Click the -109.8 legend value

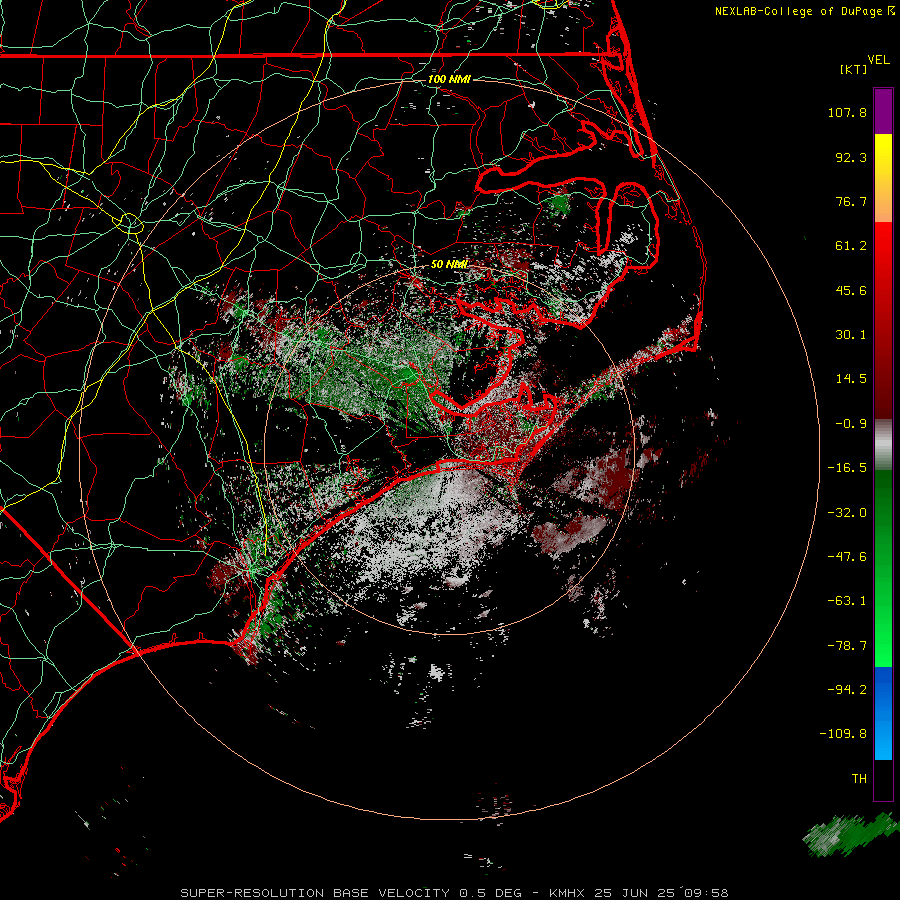click(x=843, y=734)
